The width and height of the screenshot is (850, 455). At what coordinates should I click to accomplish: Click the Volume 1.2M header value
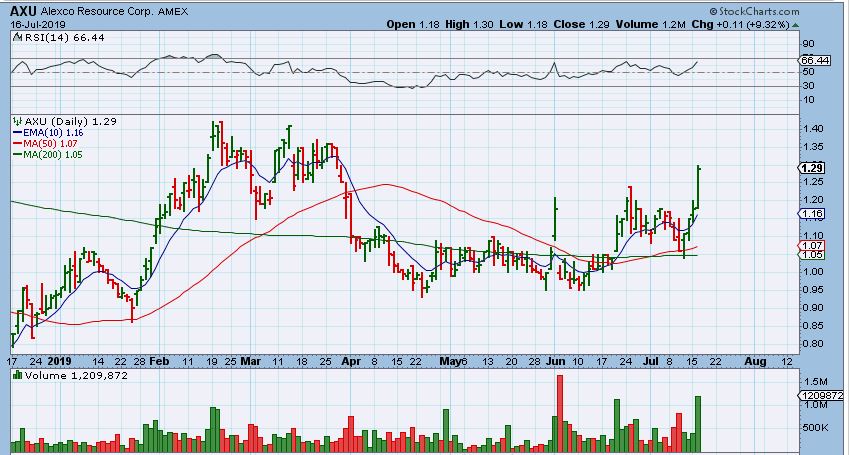coord(650,24)
